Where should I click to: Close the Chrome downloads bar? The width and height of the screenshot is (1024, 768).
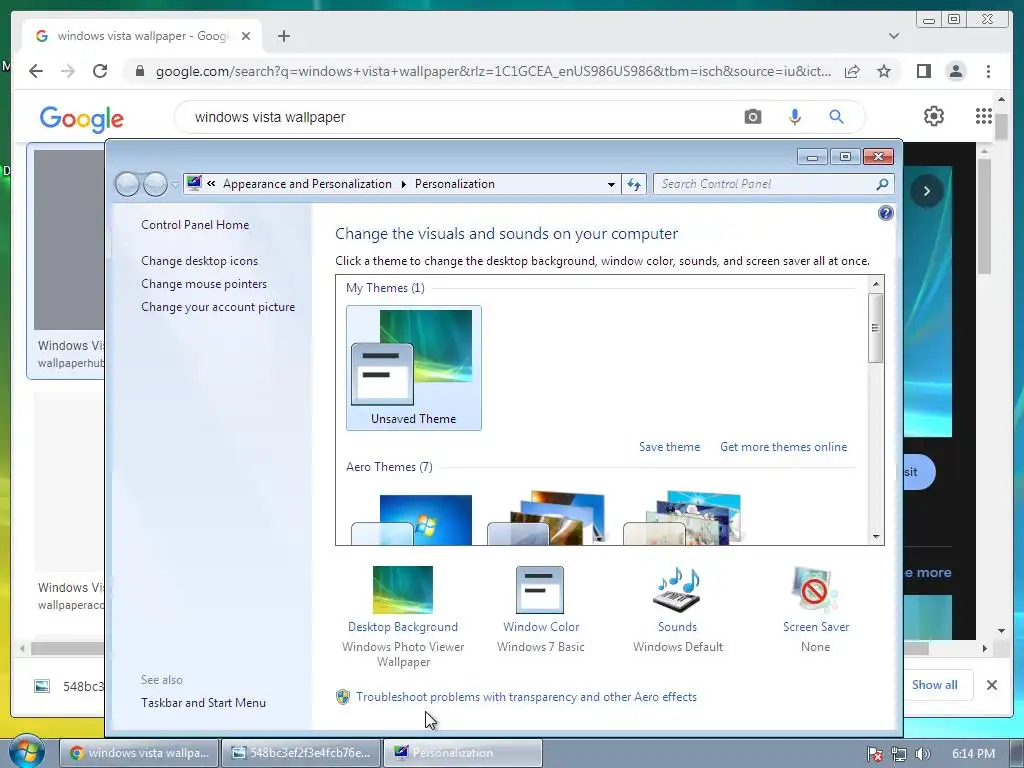coord(991,685)
